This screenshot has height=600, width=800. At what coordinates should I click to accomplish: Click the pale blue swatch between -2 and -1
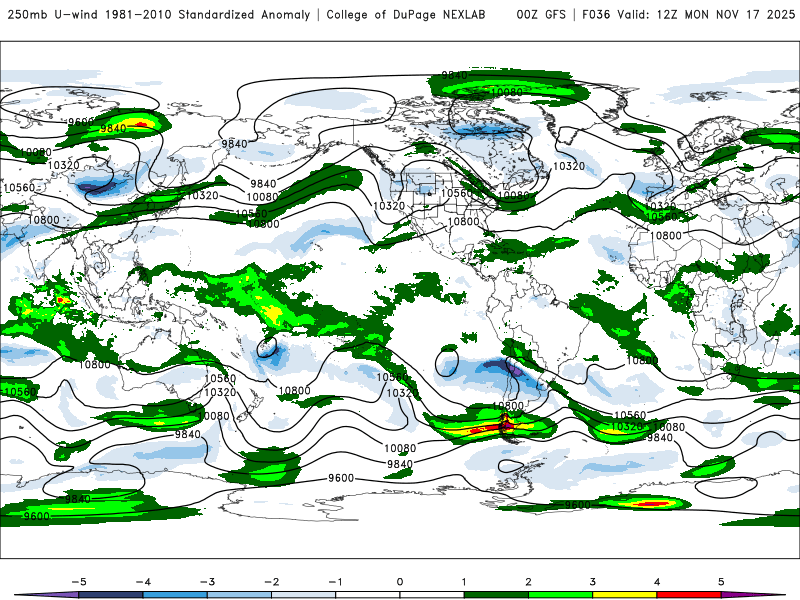[304, 595]
